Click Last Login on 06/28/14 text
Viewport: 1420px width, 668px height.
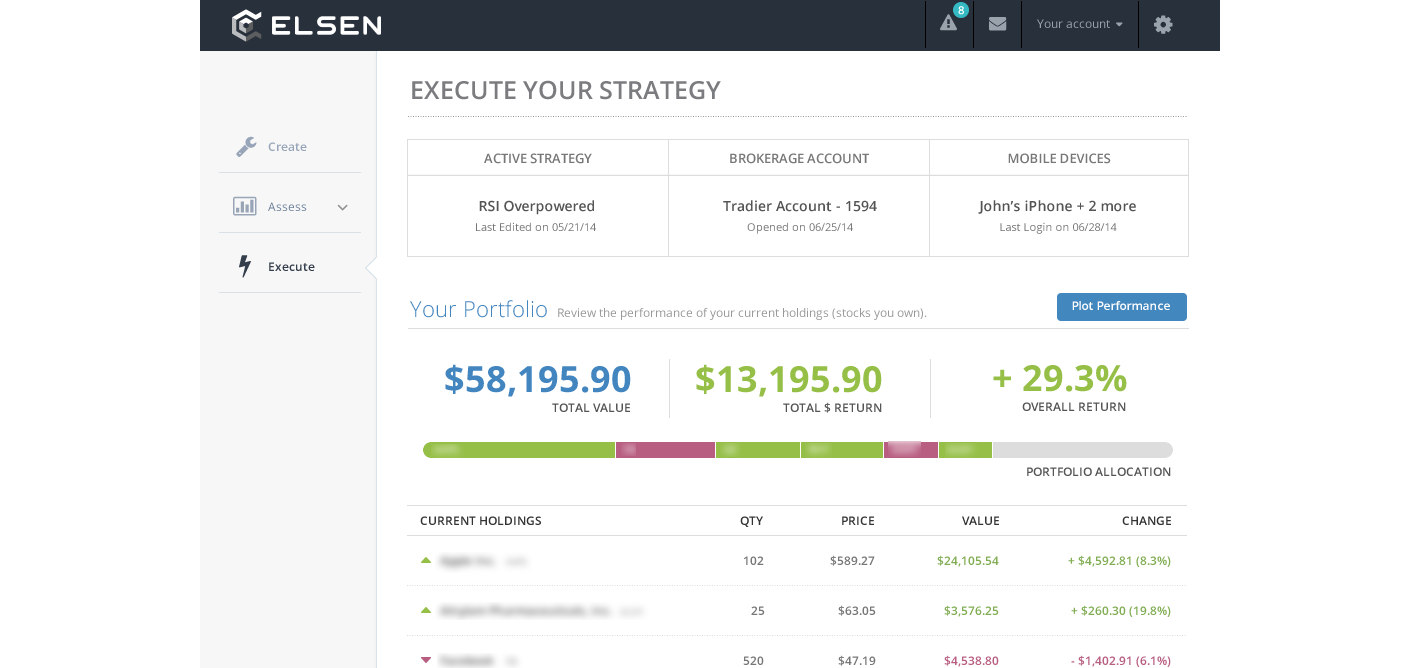pos(1058,227)
